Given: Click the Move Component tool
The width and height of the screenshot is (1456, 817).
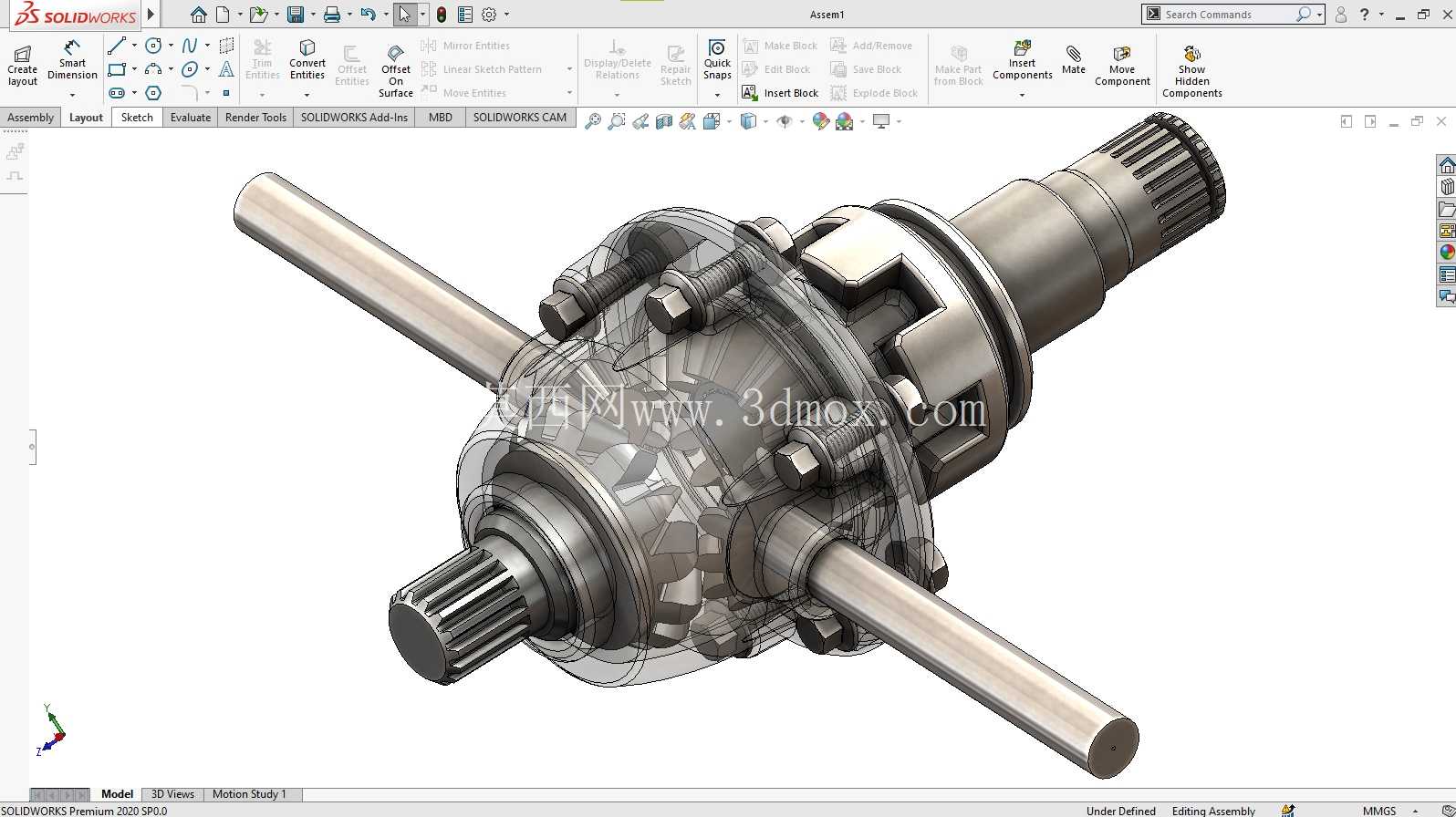Looking at the screenshot, I should coord(1122,66).
